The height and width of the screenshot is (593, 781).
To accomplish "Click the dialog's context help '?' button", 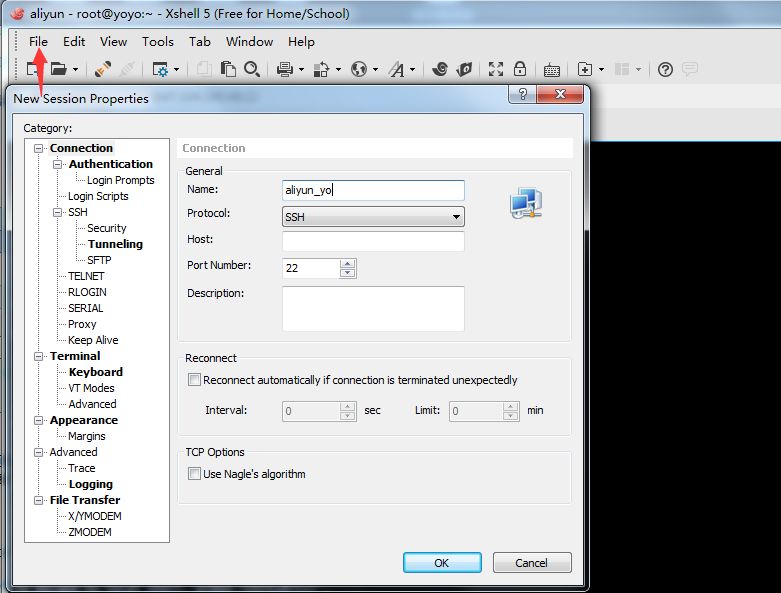I will click(x=522, y=94).
